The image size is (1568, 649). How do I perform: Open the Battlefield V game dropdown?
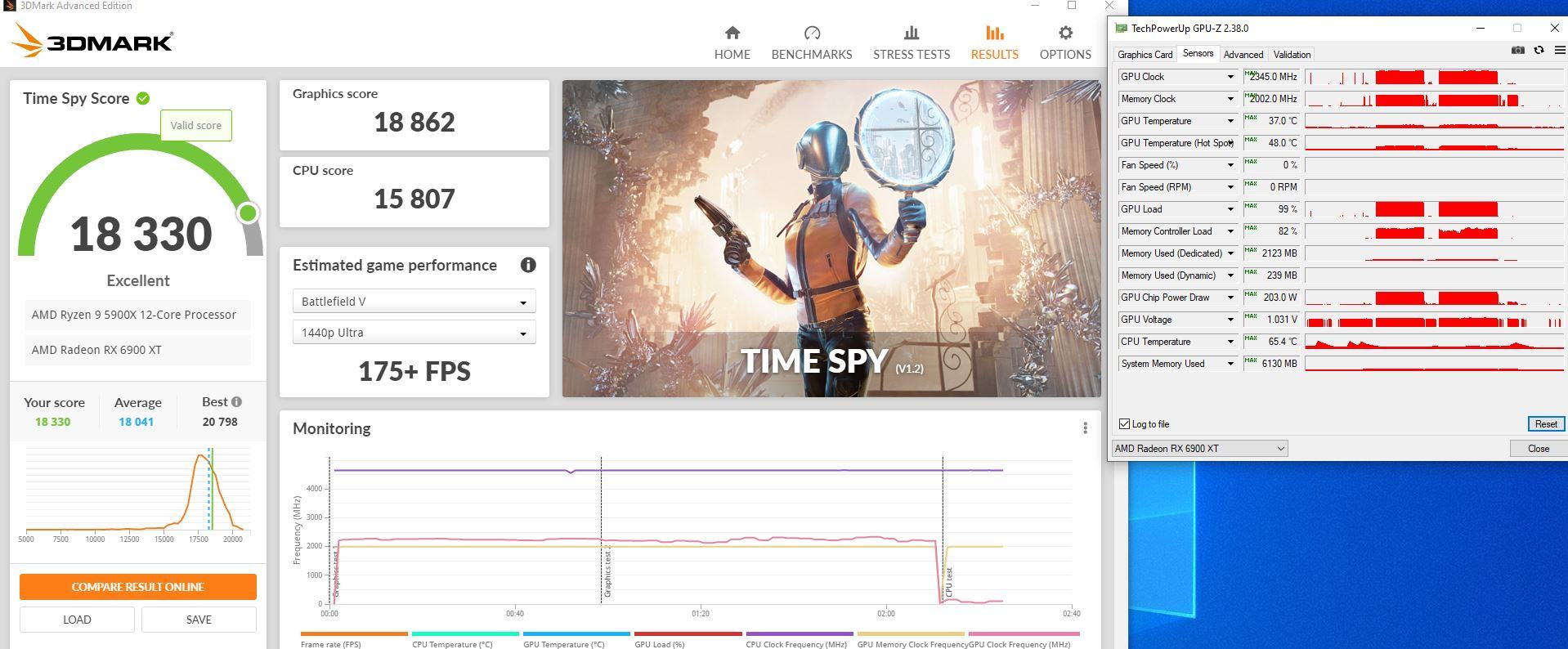point(414,302)
